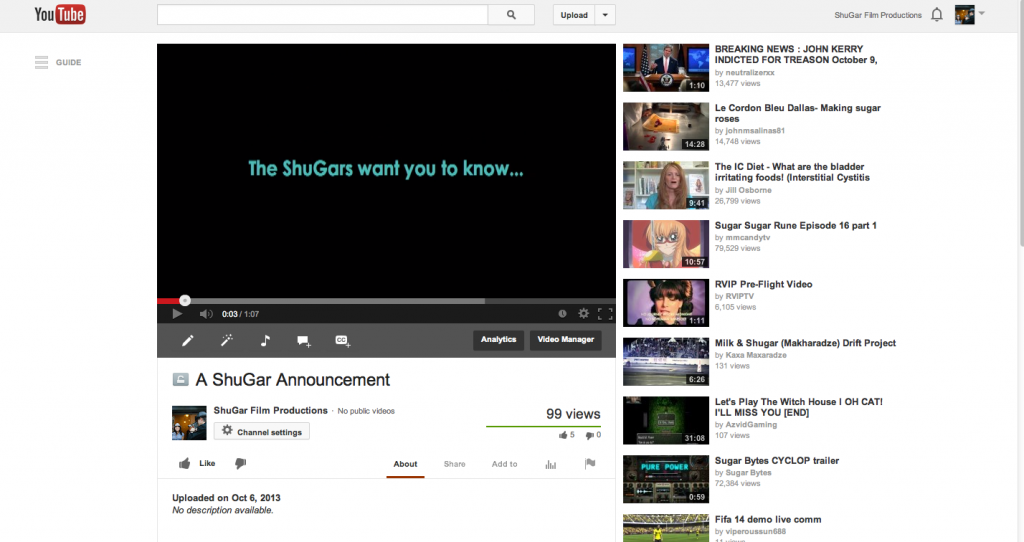This screenshot has height=542, width=1024.
Task: Expand the Upload dropdown arrow
Action: 605,15
